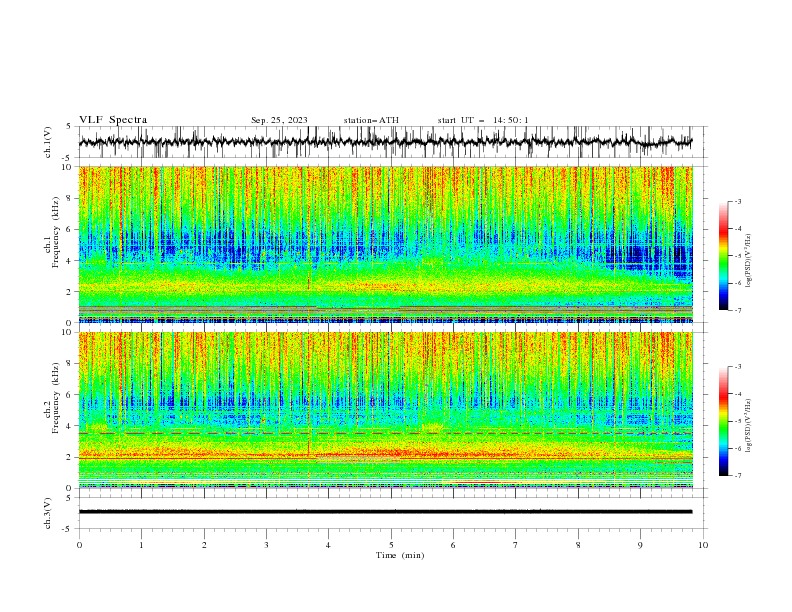Click the time axis tick label '10'
Screen dimensions: 792x612
coord(703,545)
